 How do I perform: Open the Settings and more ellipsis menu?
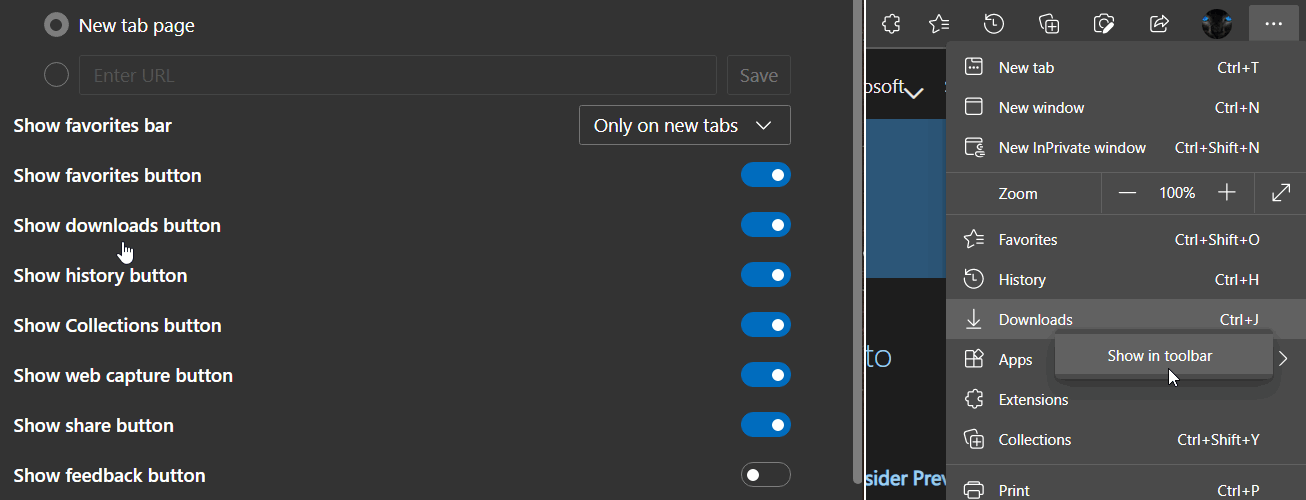[1273, 23]
